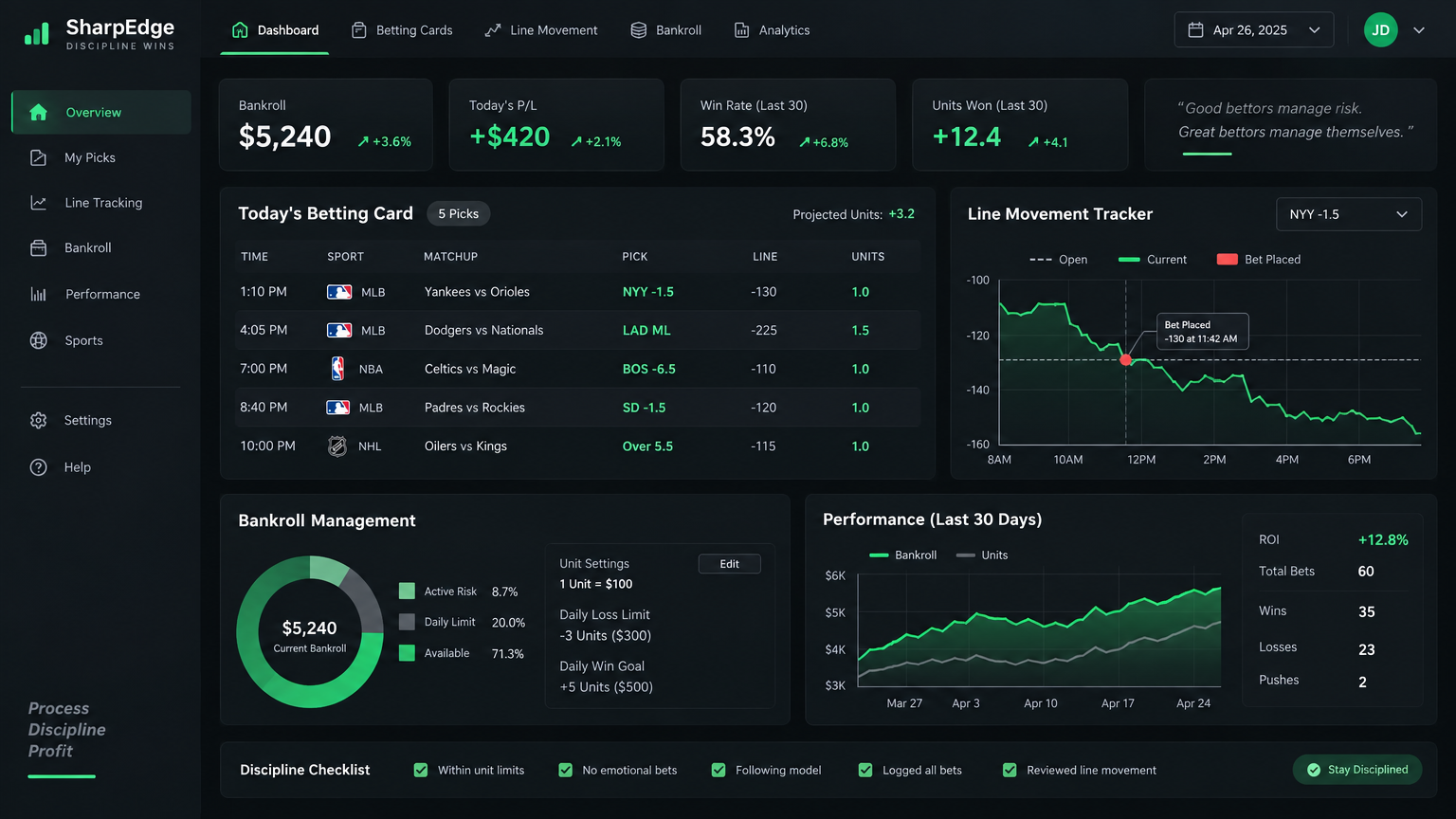This screenshot has width=1456, height=819.
Task: Click the Sports globe icon
Action: tap(38, 340)
